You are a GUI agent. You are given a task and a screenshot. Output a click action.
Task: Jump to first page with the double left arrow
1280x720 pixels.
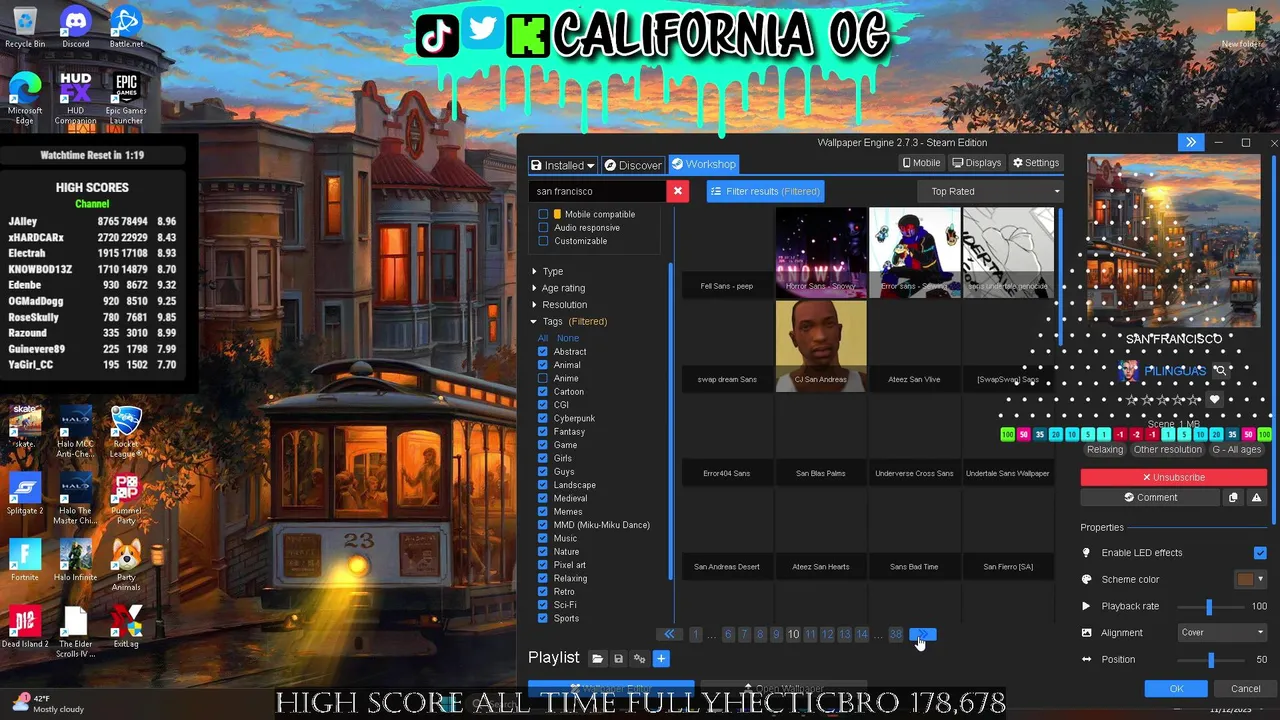point(669,634)
